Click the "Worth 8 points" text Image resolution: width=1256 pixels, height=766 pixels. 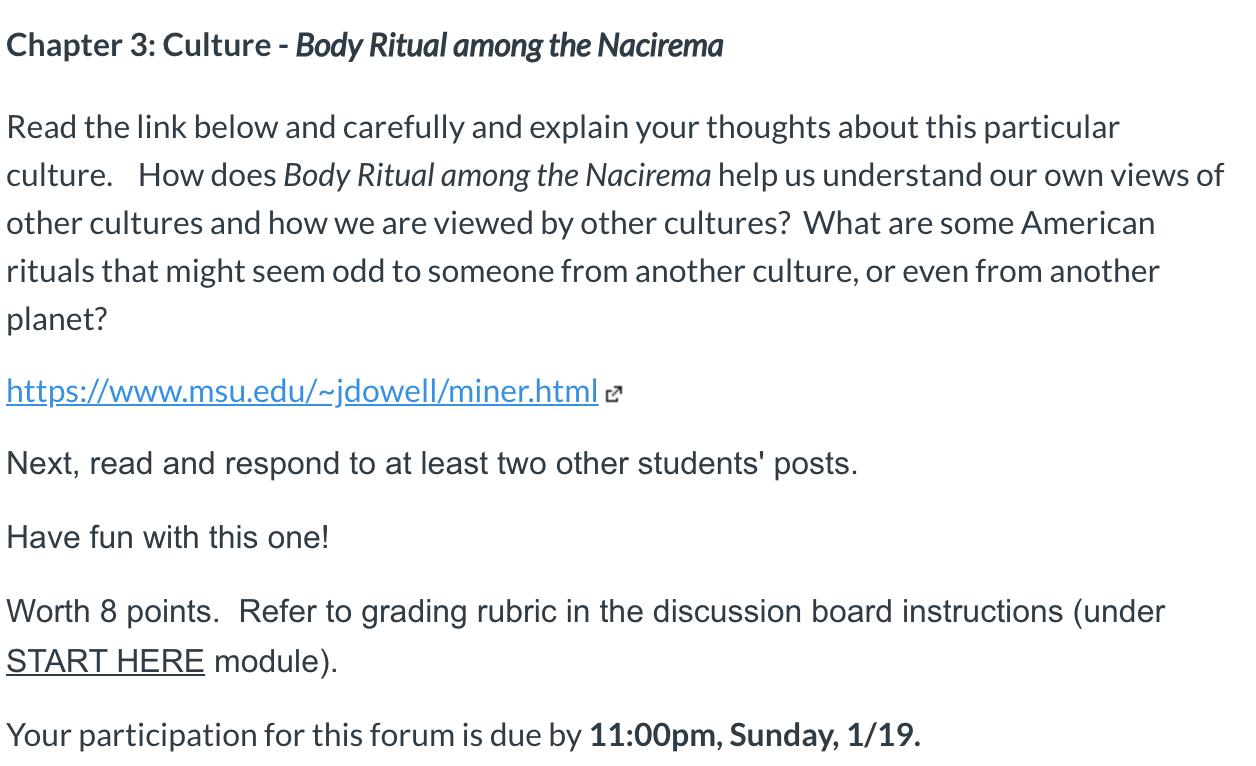pos(112,611)
